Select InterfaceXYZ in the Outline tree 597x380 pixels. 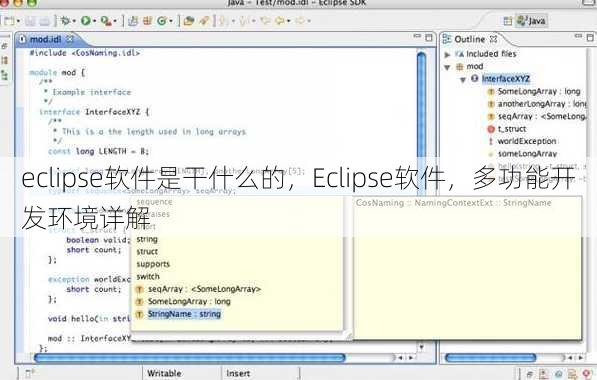[506, 79]
